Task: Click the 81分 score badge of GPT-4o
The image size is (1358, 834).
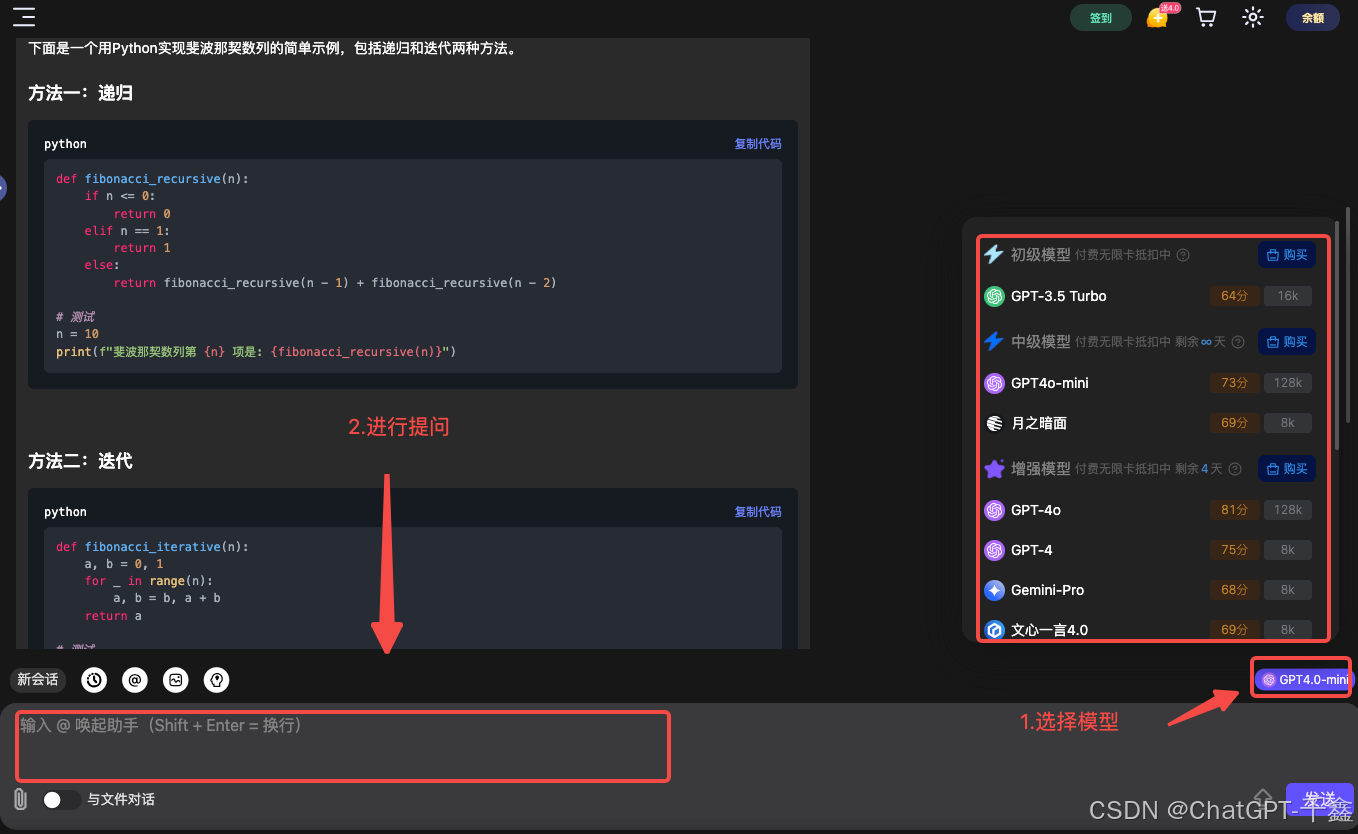Action: (1235, 510)
